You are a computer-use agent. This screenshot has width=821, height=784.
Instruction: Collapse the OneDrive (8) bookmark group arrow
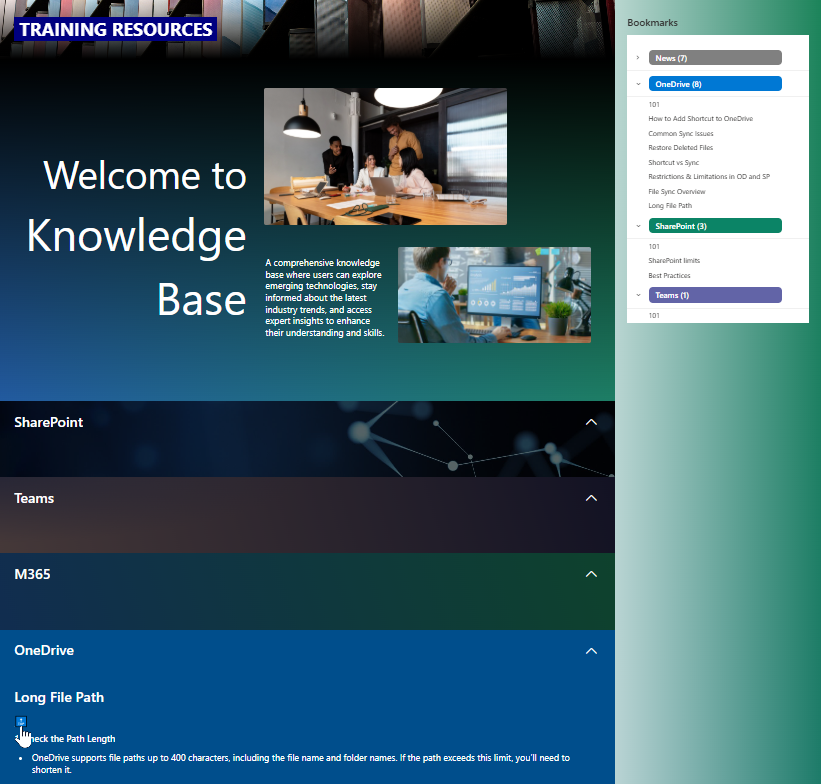pyautogui.click(x=638, y=84)
